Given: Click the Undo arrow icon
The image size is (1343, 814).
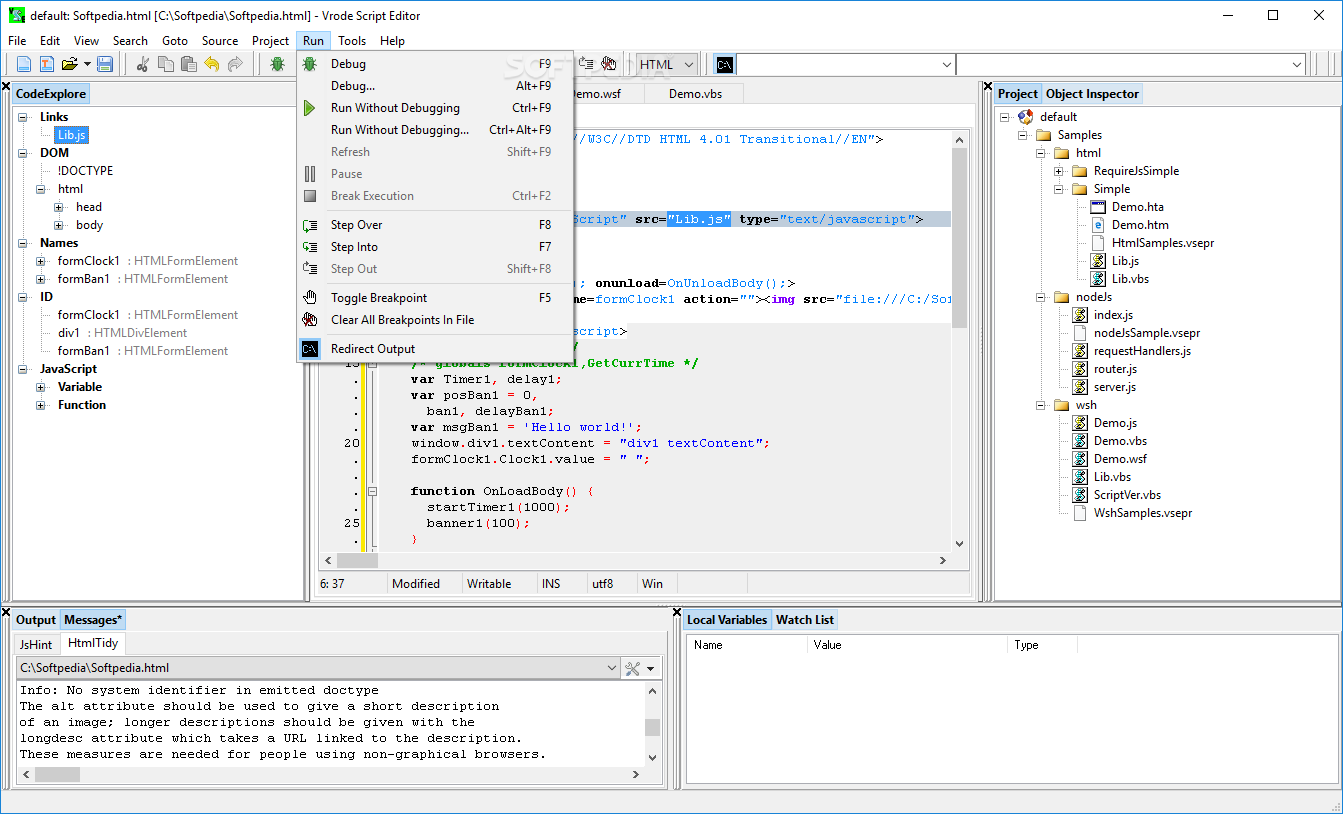Looking at the screenshot, I should click(212, 64).
